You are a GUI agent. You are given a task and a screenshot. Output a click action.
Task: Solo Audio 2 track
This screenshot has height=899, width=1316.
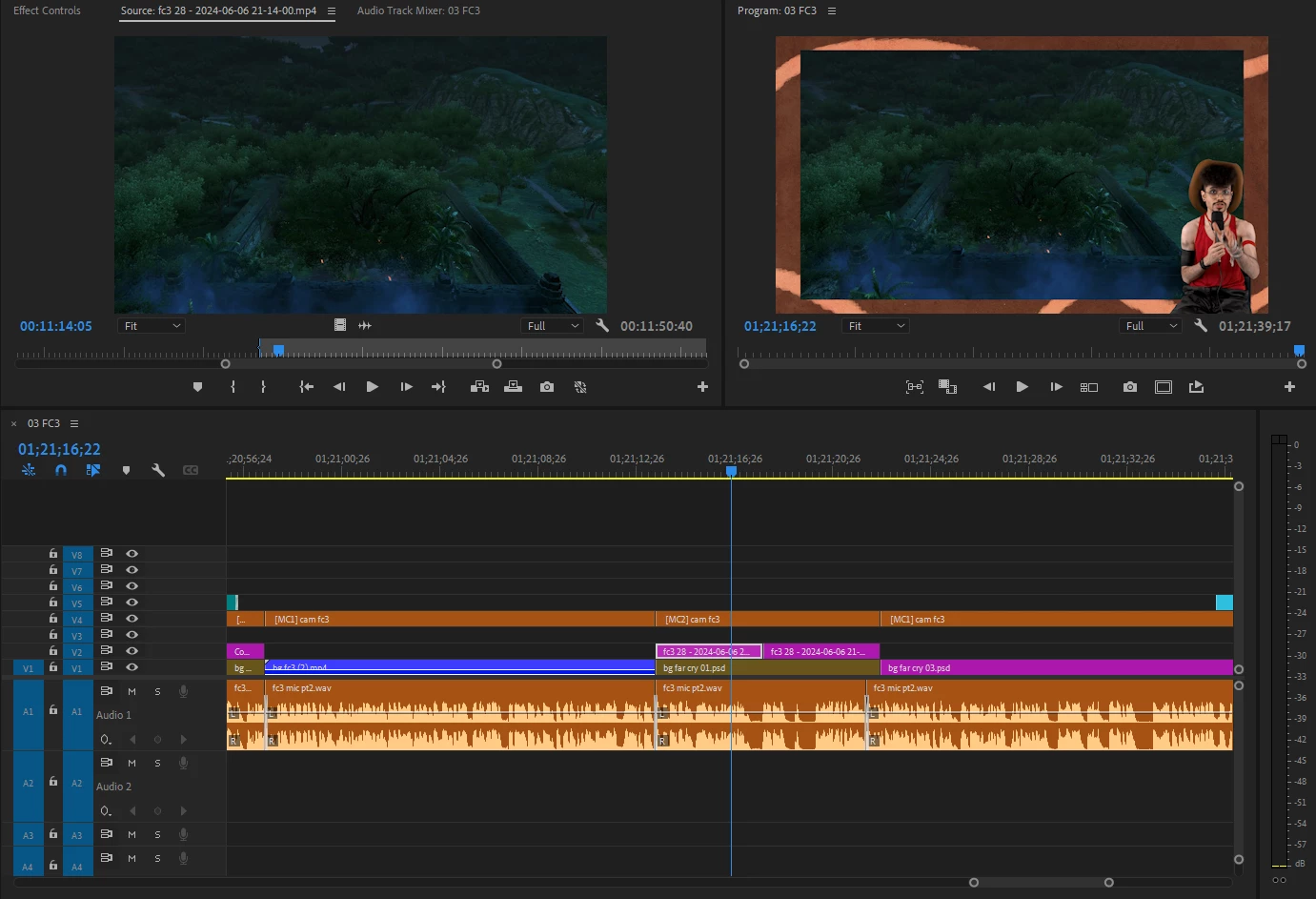pyautogui.click(x=157, y=763)
